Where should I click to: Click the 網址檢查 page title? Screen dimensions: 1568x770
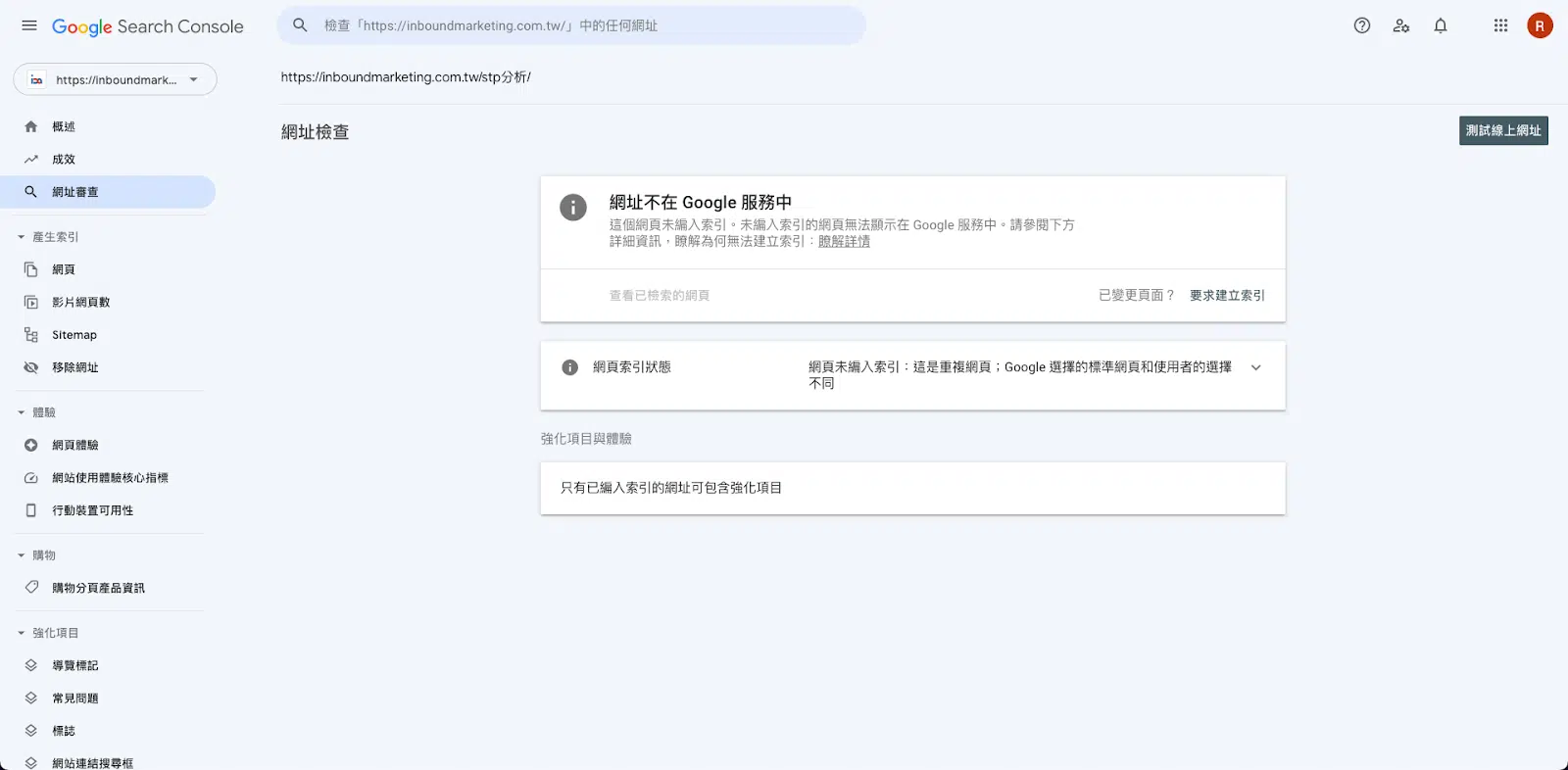(x=315, y=132)
